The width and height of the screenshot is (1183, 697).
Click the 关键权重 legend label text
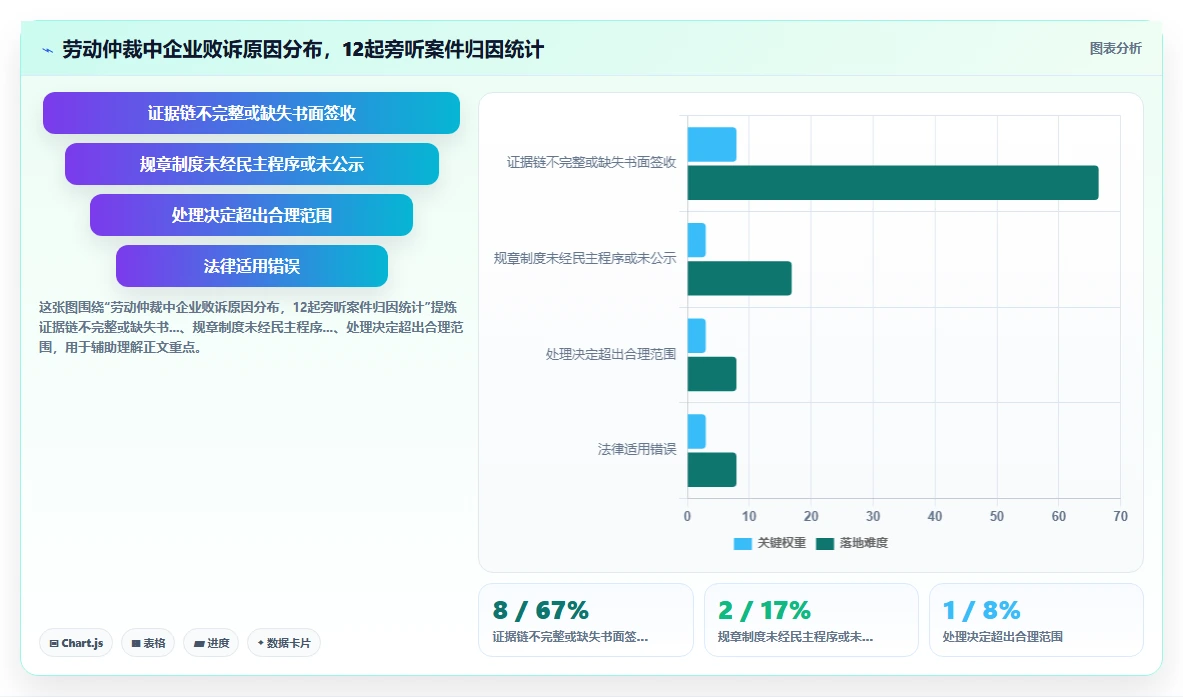click(x=782, y=543)
